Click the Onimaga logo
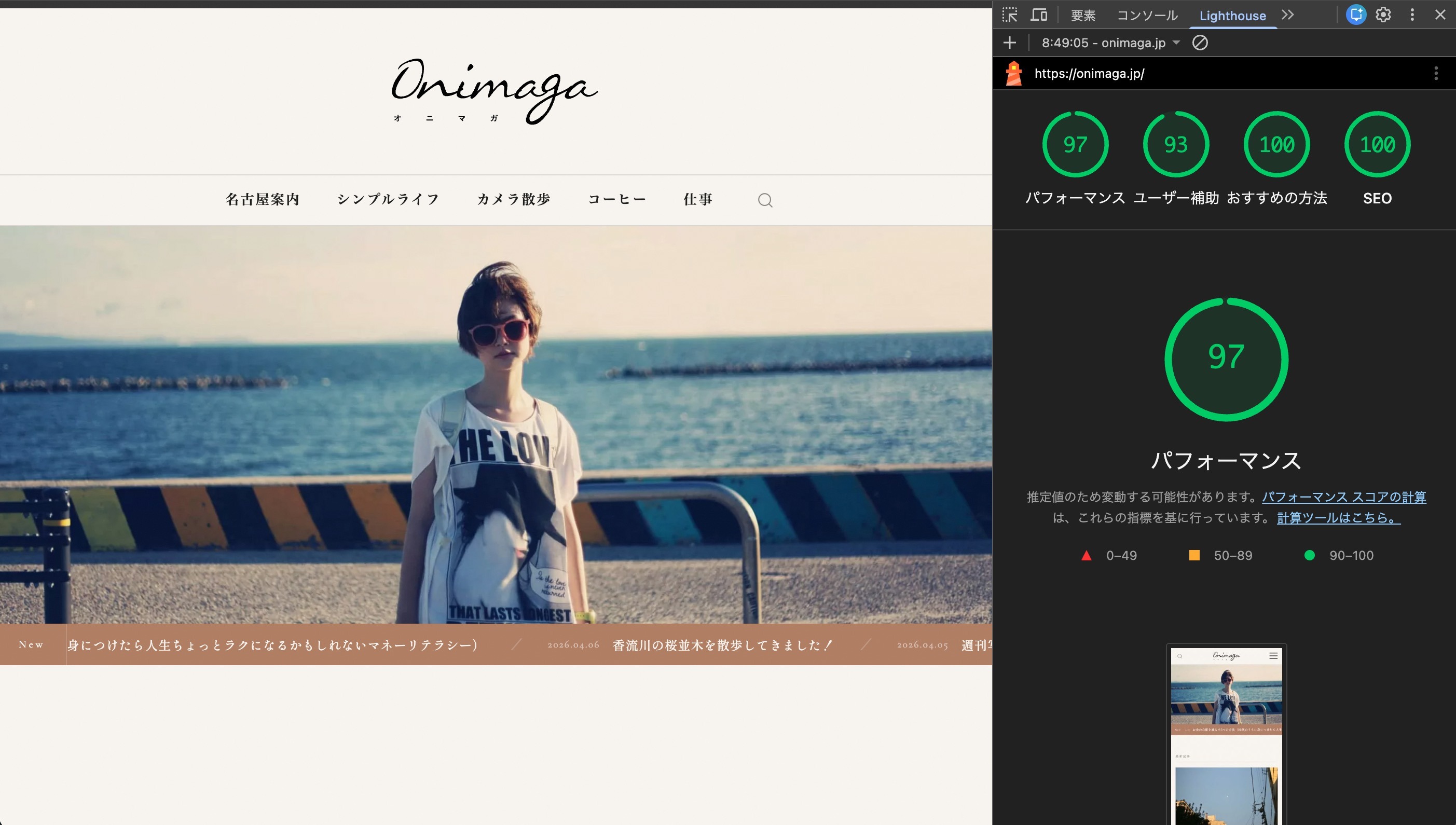Image resolution: width=1456 pixels, height=825 pixels. tap(495, 91)
